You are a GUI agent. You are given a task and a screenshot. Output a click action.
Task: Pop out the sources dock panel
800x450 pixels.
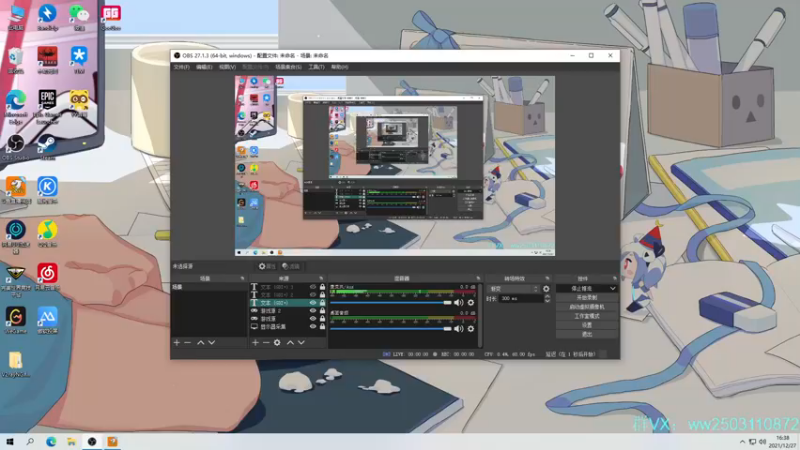(321, 279)
